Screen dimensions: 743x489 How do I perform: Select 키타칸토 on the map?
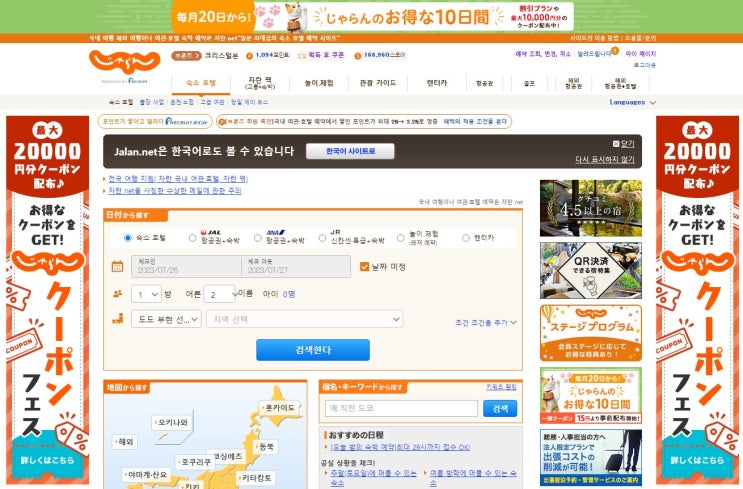pos(256,478)
